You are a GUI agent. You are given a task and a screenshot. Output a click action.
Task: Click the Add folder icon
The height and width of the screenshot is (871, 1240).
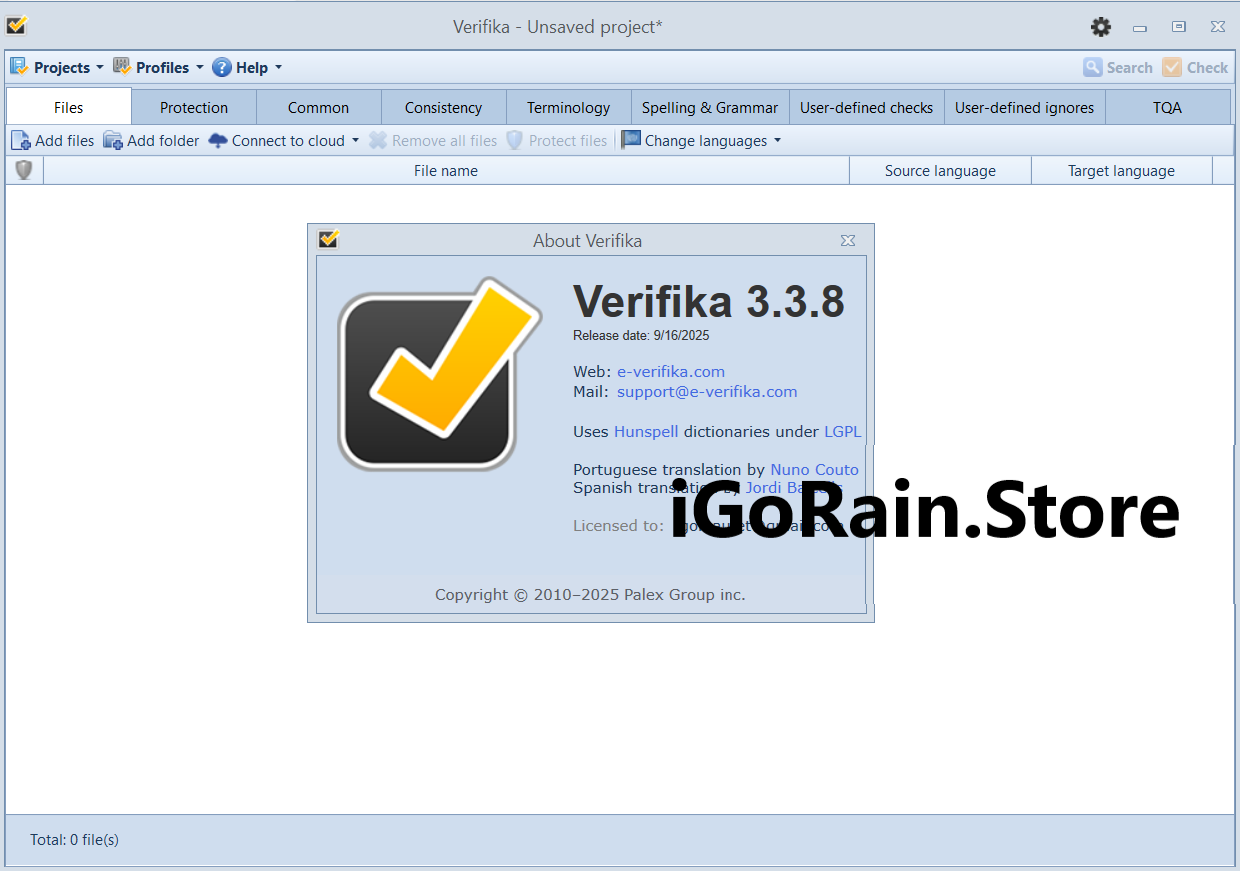pos(113,141)
